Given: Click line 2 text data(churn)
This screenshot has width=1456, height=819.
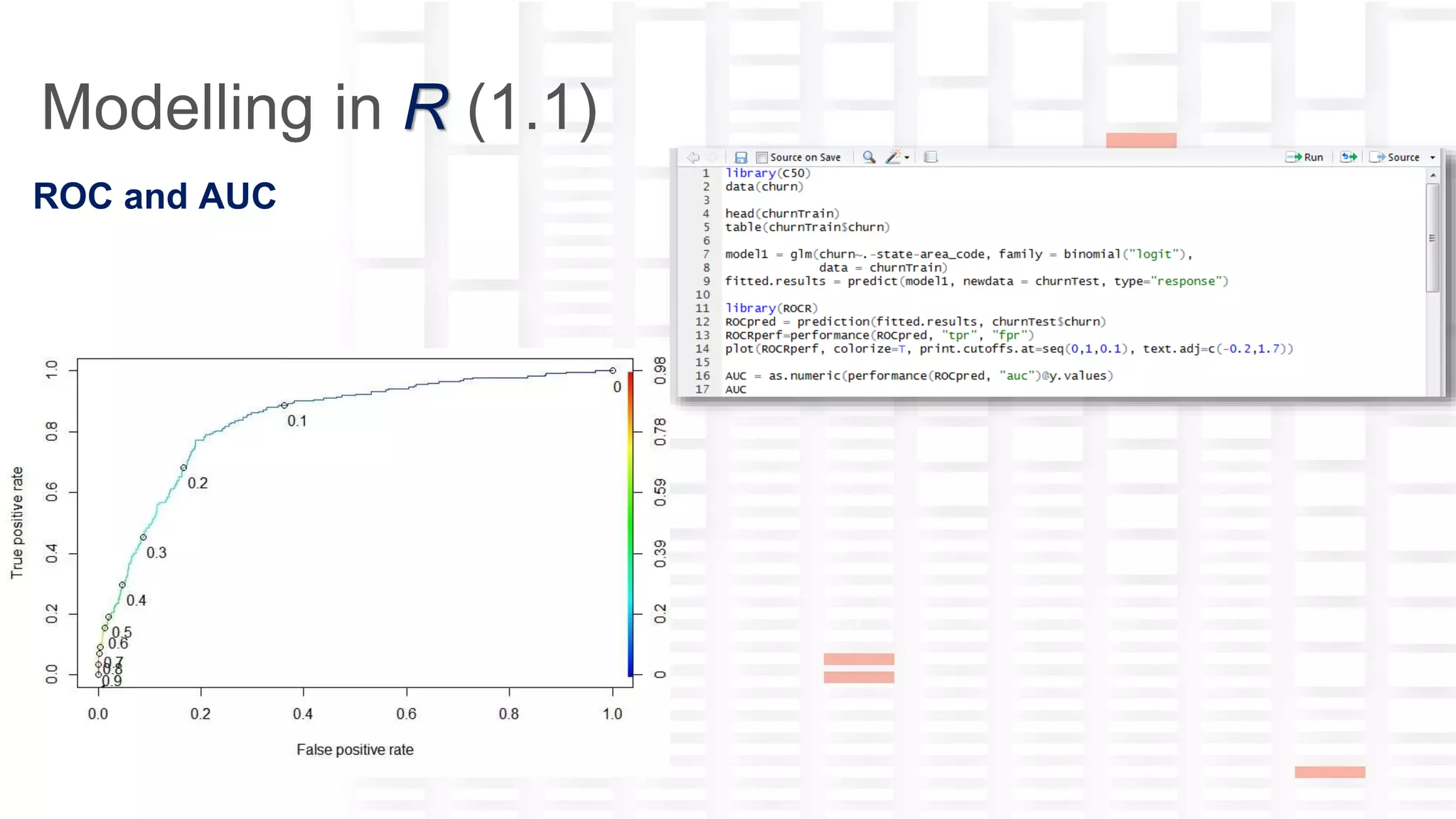Looking at the screenshot, I should [764, 186].
